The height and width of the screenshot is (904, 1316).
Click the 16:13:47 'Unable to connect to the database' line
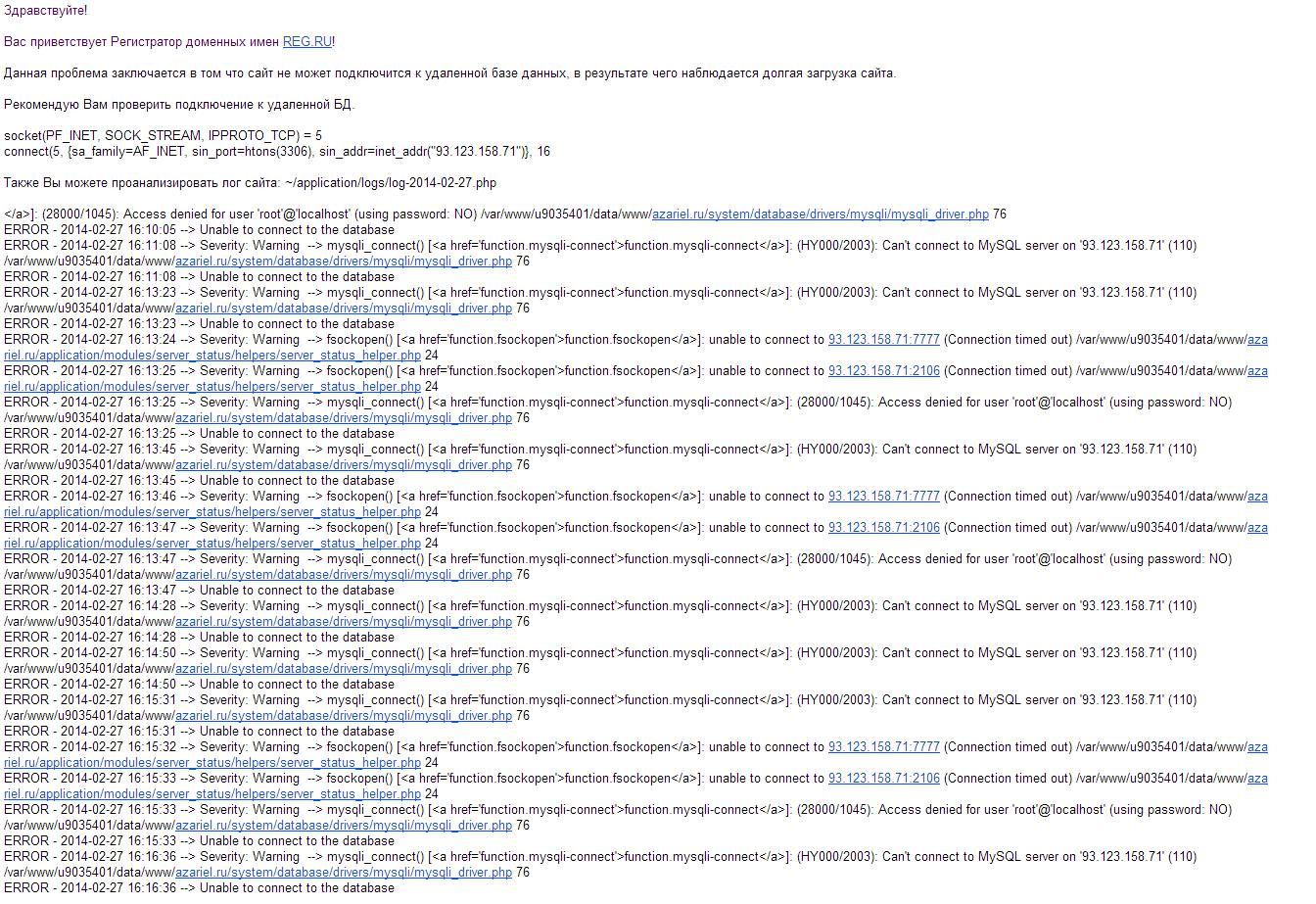[x=199, y=591]
